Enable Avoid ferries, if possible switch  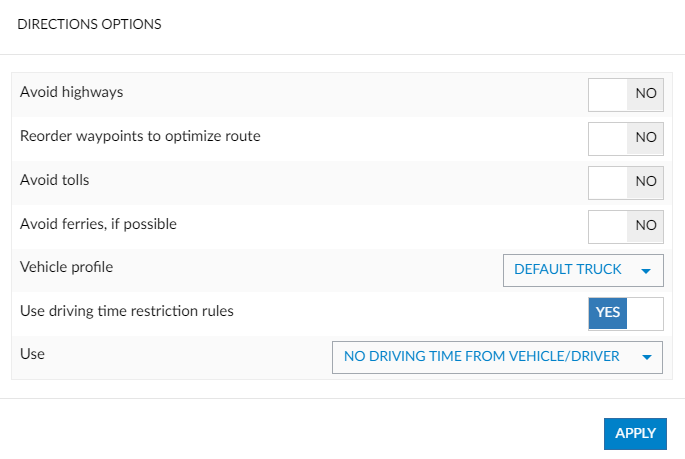[x=626, y=225]
